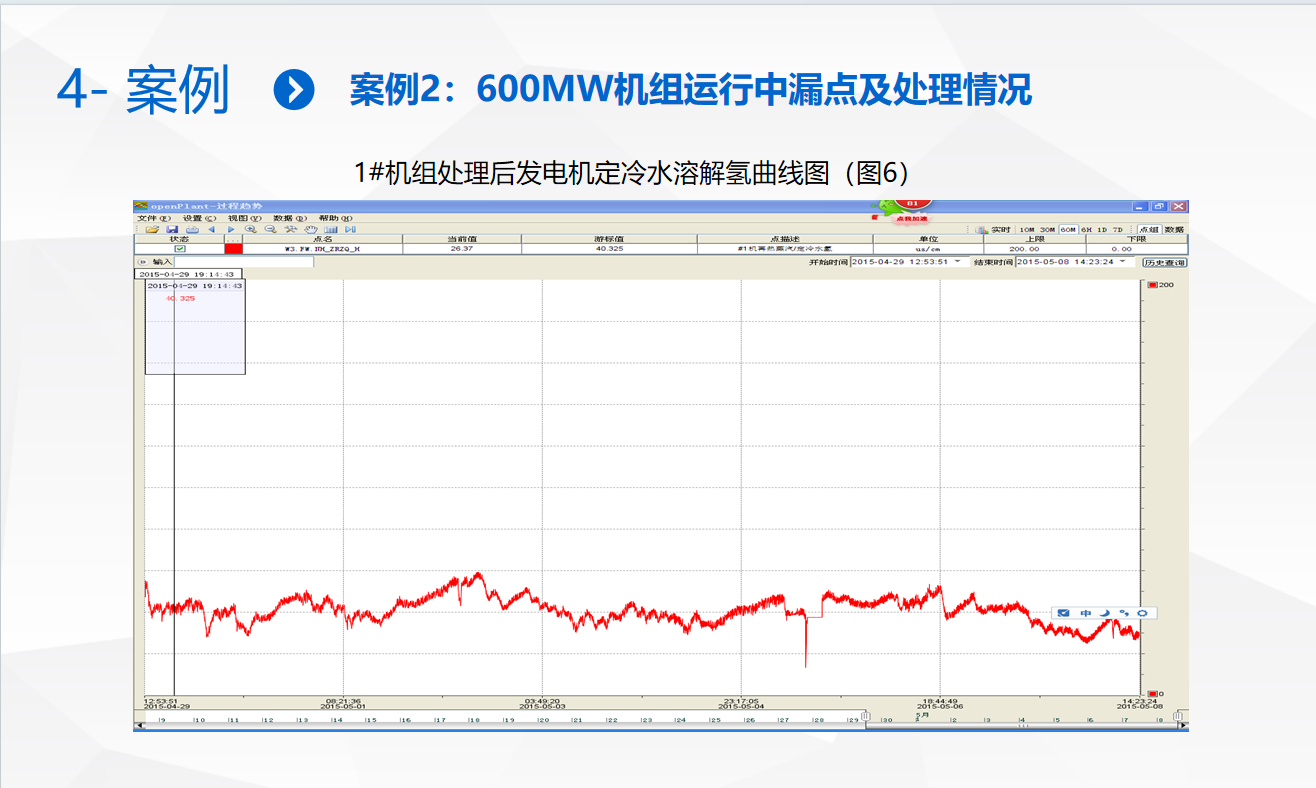Toggle the 60M time range button
Image resolution: width=1316 pixels, height=788 pixels.
pyautogui.click(x=1068, y=230)
